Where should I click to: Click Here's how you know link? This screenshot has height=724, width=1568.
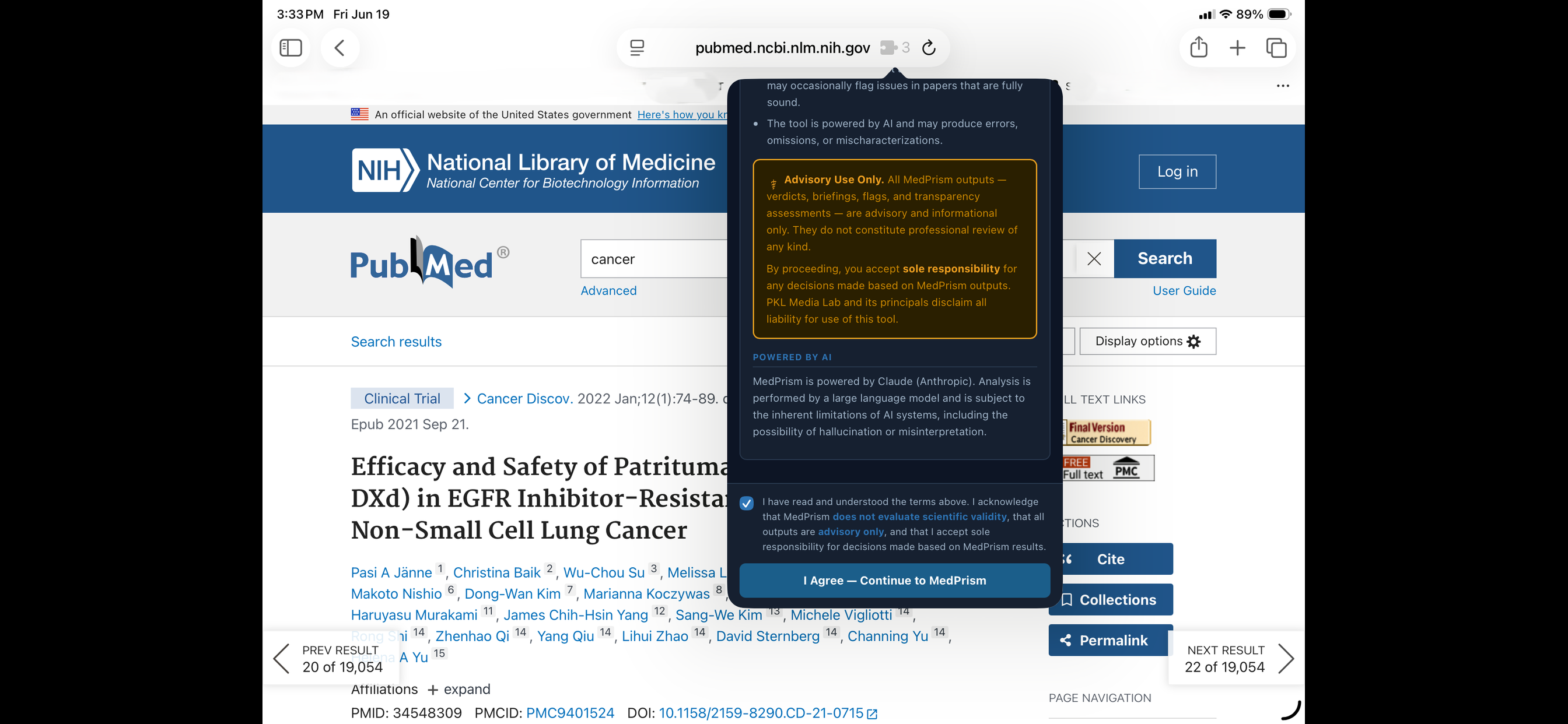[x=682, y=114]
